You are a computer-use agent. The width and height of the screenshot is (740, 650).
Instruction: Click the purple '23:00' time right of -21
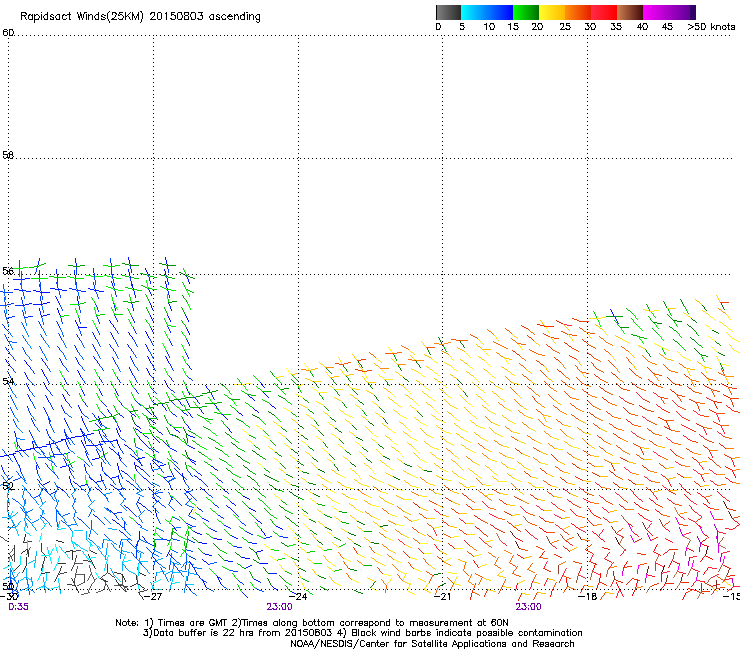529,607
